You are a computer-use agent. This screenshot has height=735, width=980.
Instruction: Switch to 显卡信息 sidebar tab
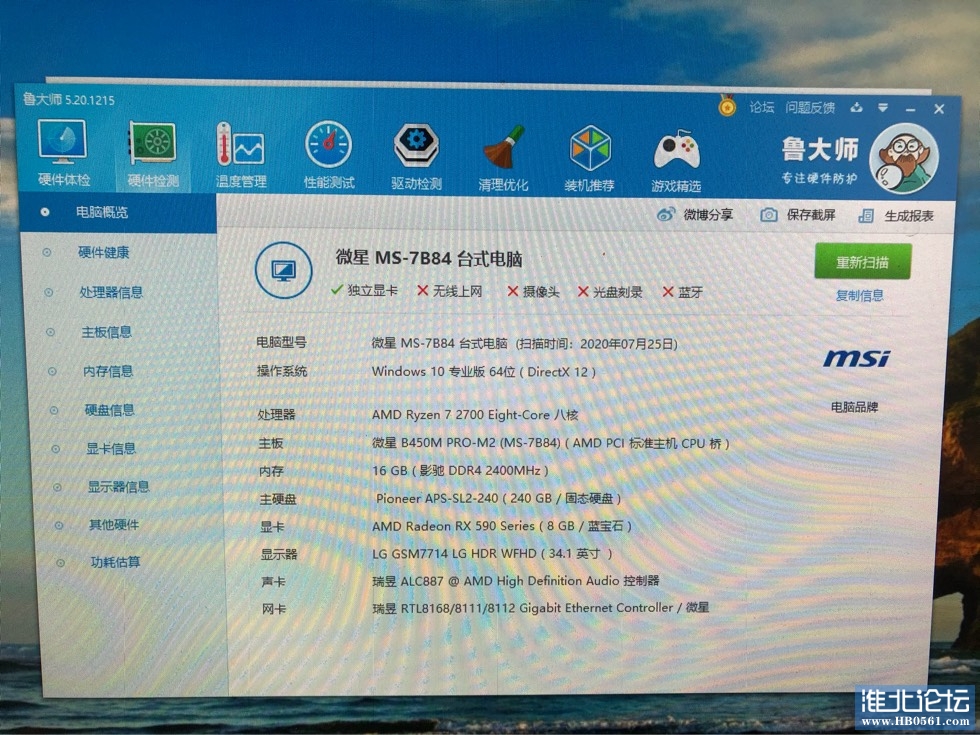pyautogui.click(x=110, y=448)
